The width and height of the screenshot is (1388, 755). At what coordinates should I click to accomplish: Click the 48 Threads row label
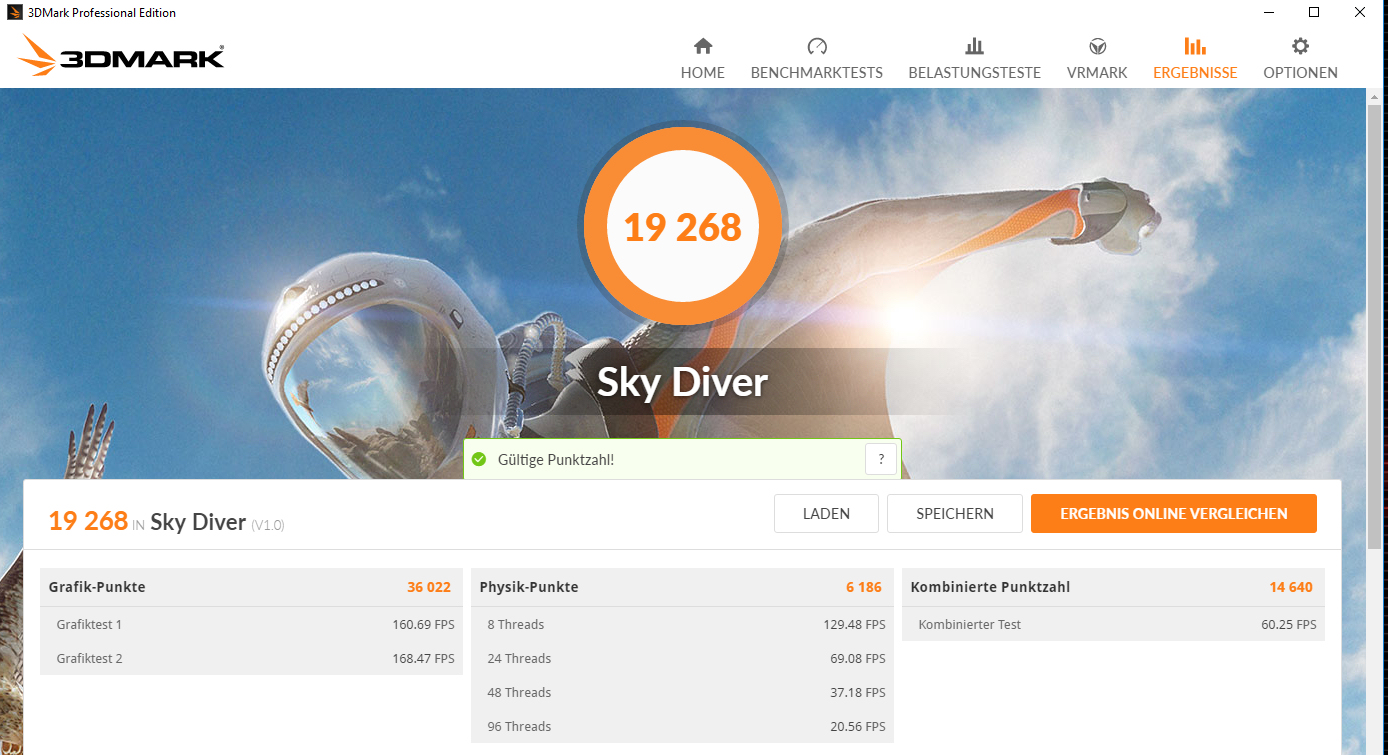519,693
